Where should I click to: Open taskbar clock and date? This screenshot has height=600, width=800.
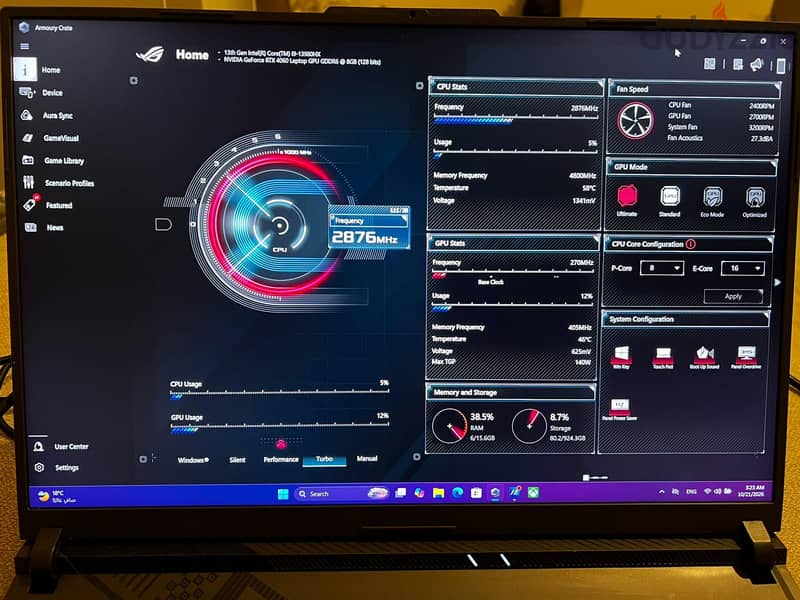pyautogui.click(x=751, y=490)
